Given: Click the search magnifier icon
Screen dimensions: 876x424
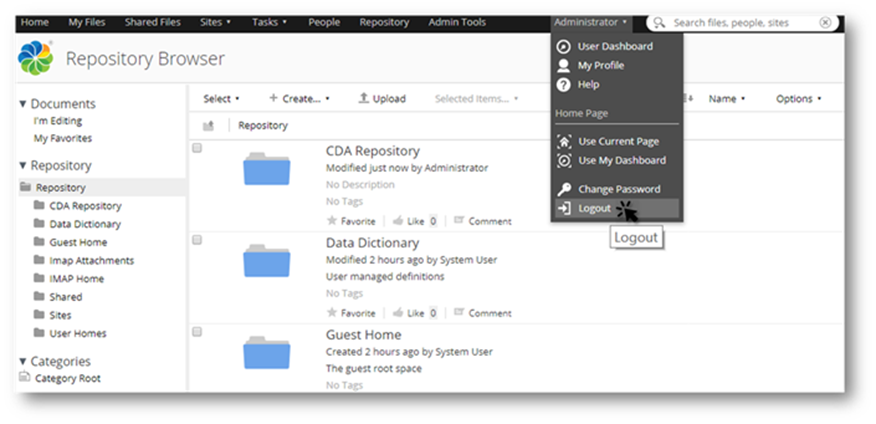Looking at the screenshot, I should pyautogui.click(x=662, y=22).
